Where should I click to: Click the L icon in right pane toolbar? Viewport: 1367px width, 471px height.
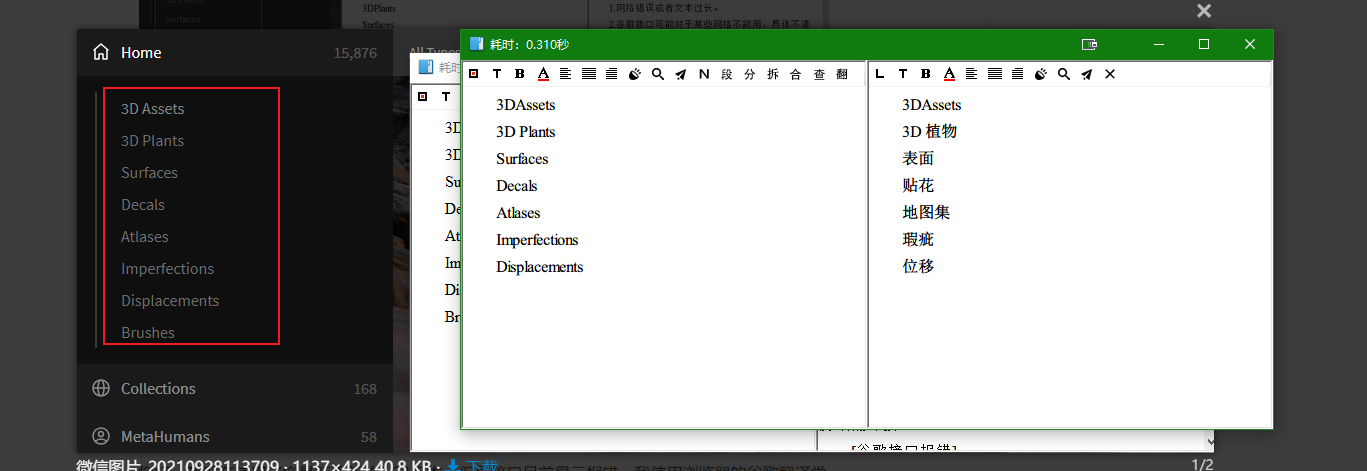pos(880,74)
